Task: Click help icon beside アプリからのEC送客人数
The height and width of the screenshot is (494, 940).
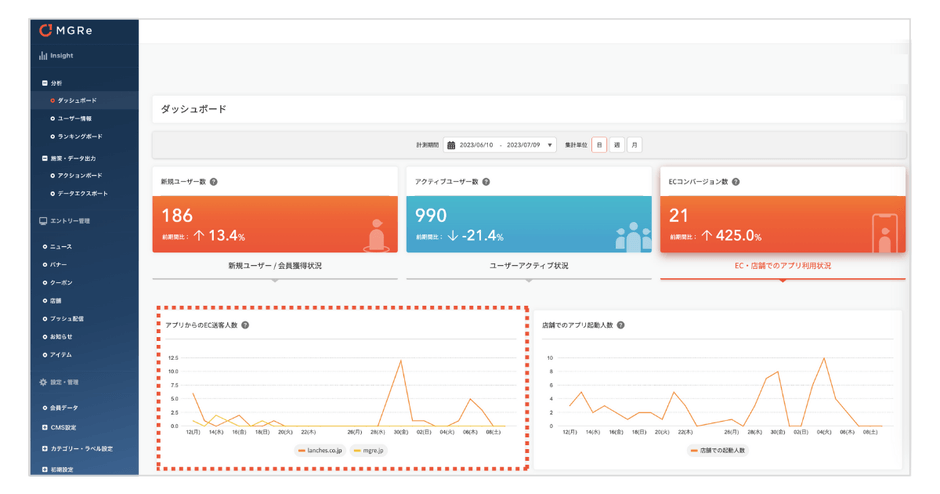Action: coord(245,325)
